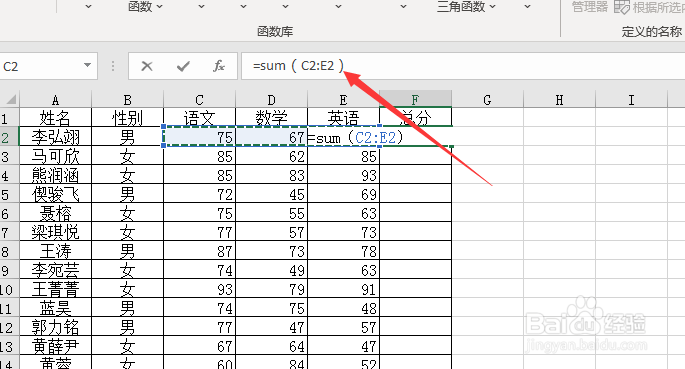Select column I header
This screenshot has height=369, width=685.
[631, 100]
